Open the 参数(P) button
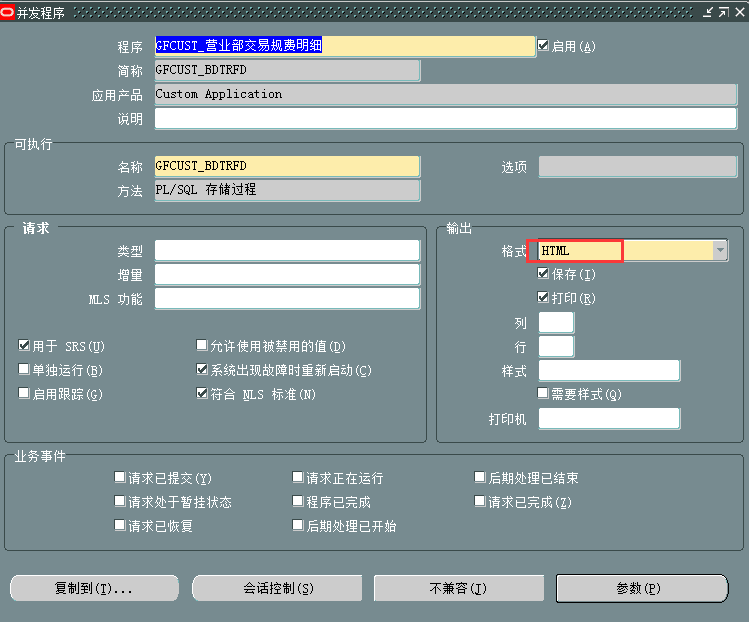Screen dimensions: 749x622 click(x=641, y=588)
